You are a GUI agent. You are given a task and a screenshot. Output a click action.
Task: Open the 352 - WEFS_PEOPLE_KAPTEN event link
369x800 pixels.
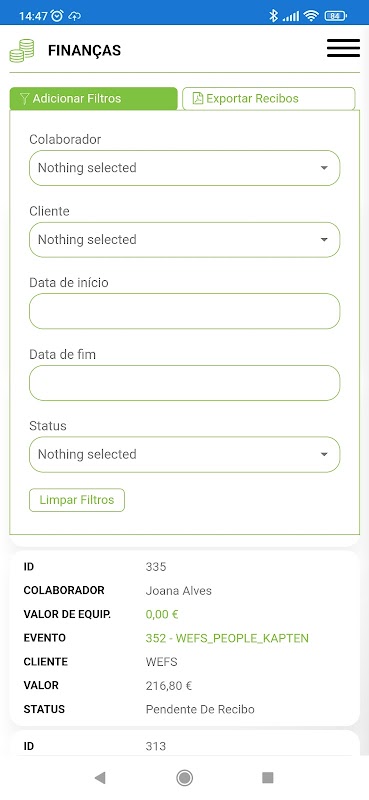pos(227,638)
